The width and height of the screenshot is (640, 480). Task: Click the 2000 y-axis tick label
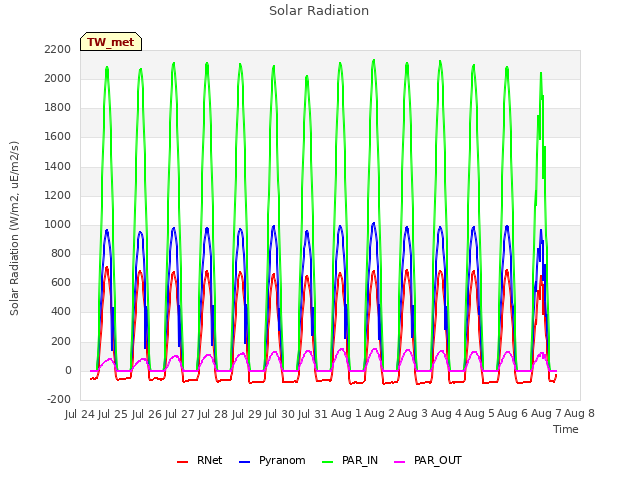point(58,78)
